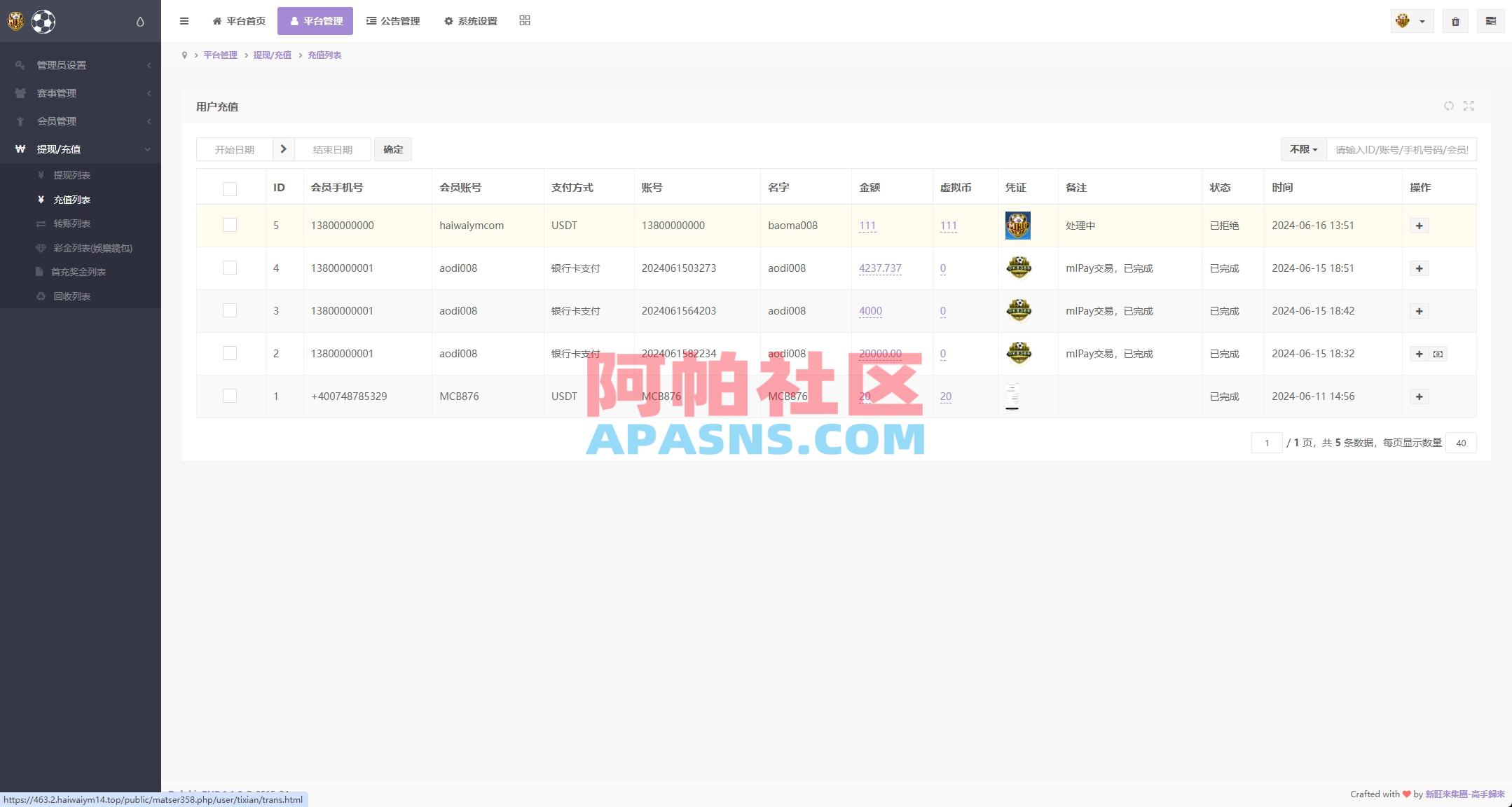Screen dimensions: 1512x807
Task: Open the amount link 4237.737 on row 4
Action: tap(880, 268)
